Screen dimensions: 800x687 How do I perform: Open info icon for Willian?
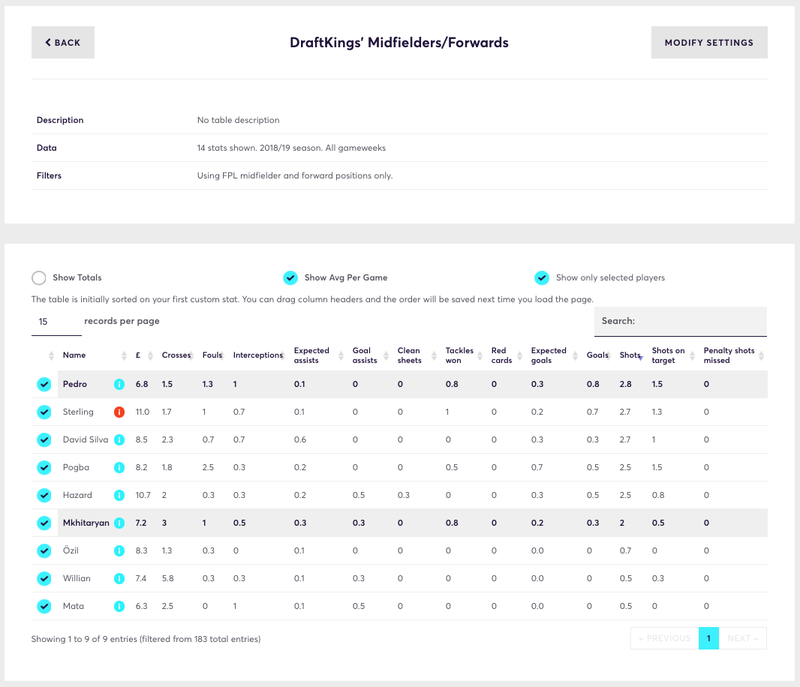pos(119,578)
